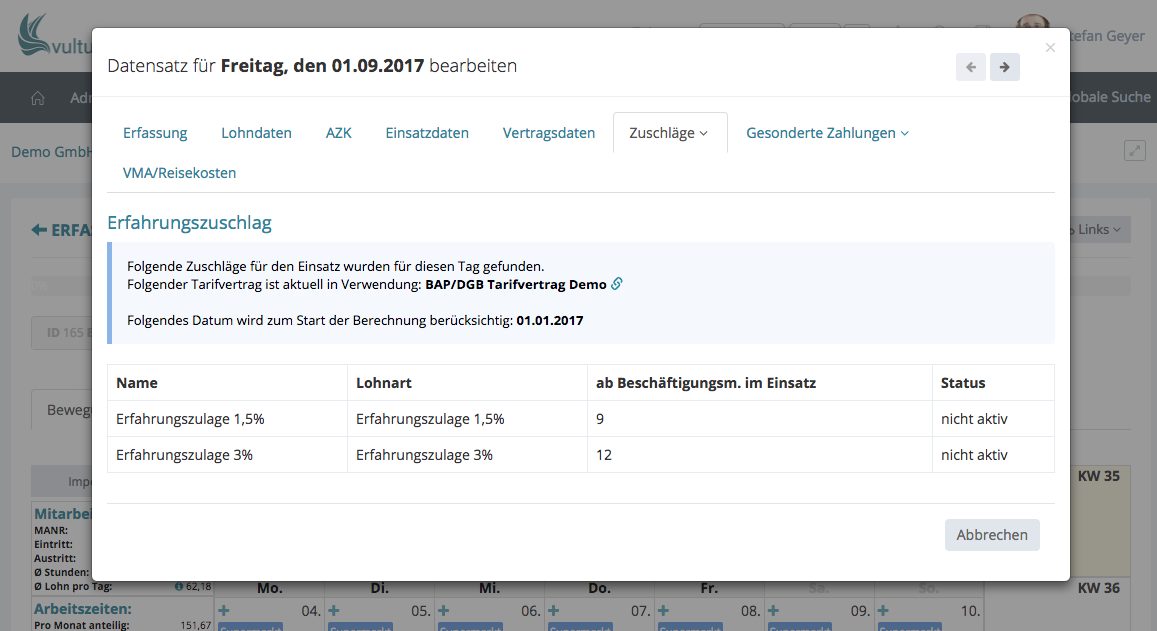Select the AZK tab

tap(338, 133)
